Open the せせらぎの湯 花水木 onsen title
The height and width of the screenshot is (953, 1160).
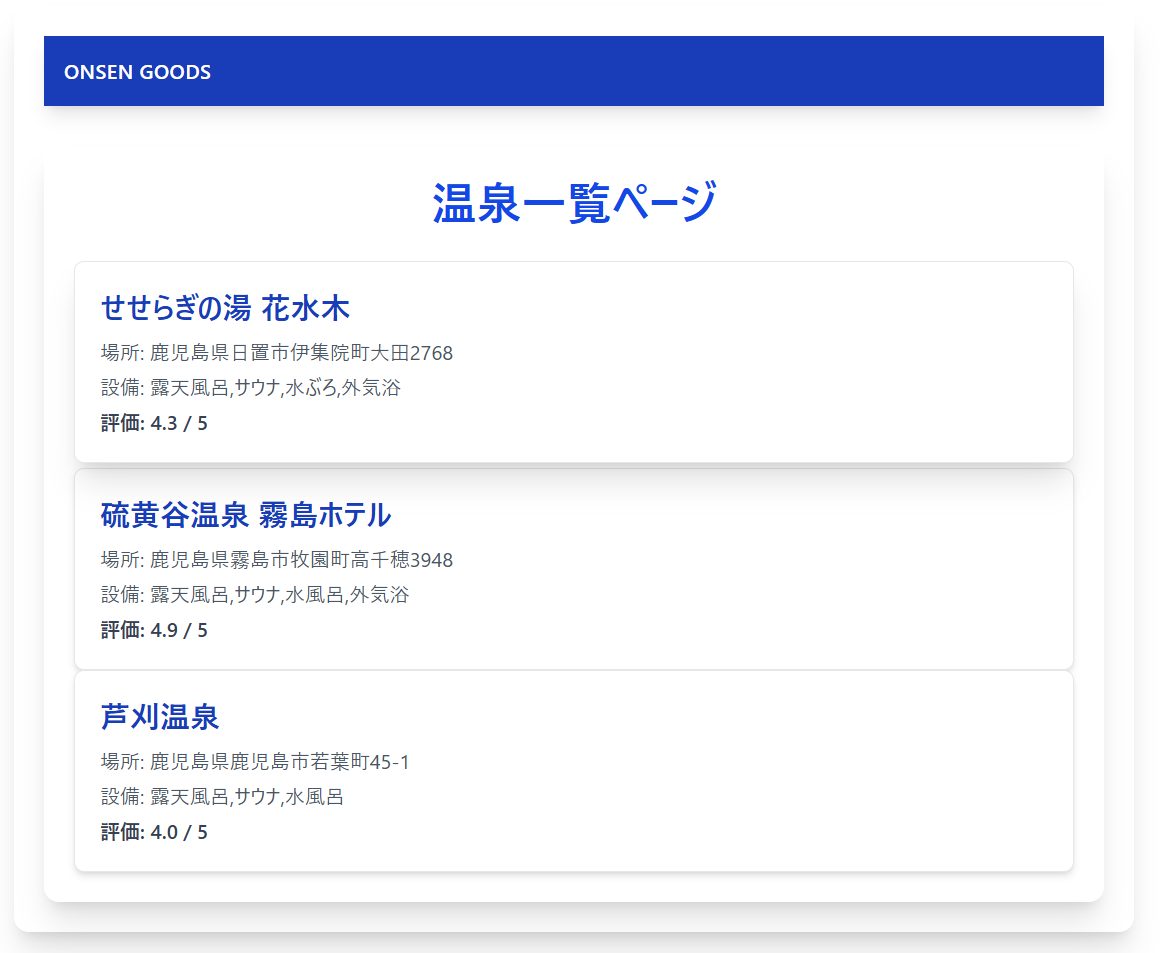coord(225,308)
